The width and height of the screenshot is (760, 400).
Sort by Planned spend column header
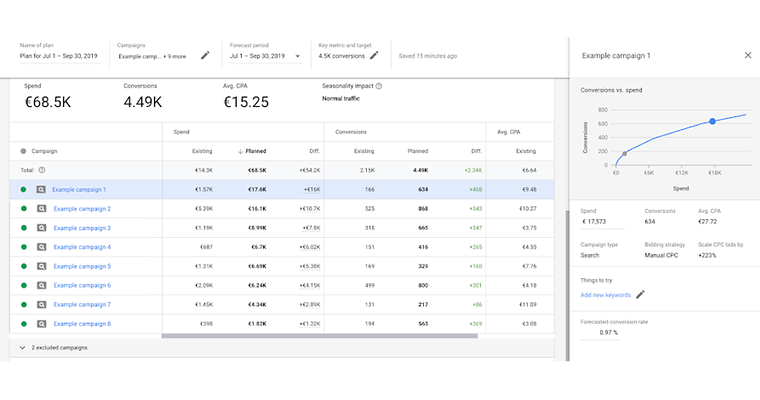(252, 151)
